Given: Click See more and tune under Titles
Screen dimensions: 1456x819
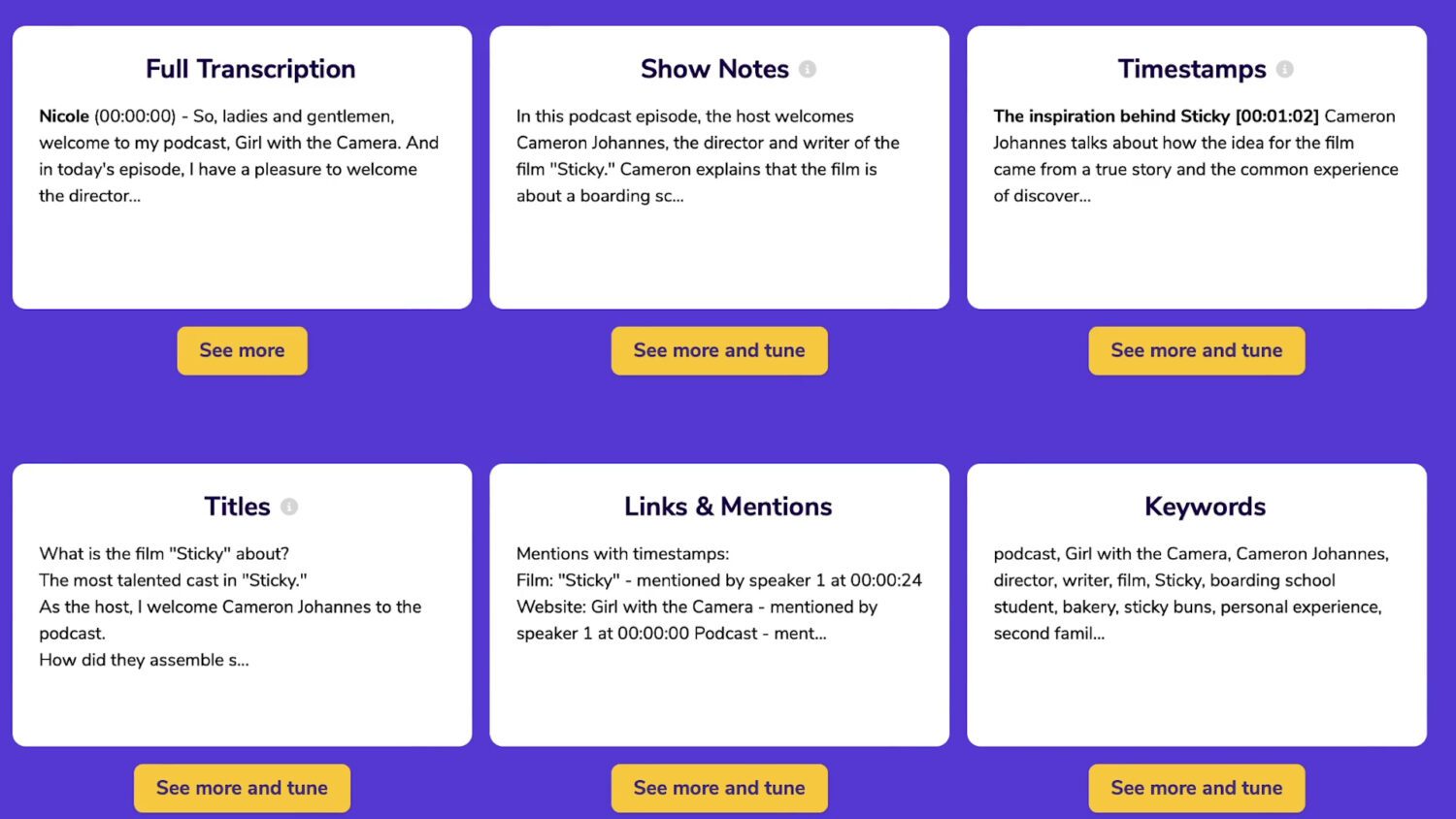Looking at the screenshot, I should 242,788.
